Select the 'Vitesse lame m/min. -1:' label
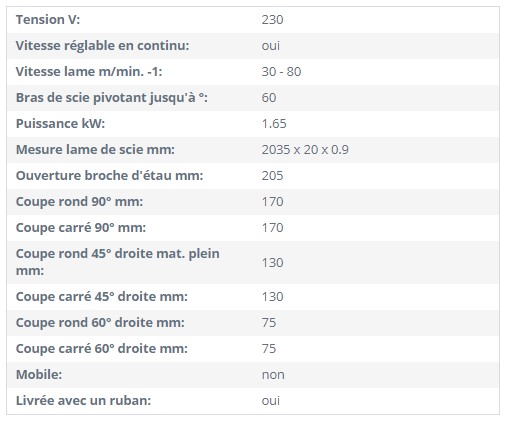The height and width of the screenshot is (423, 511). (x=89, y=72)
